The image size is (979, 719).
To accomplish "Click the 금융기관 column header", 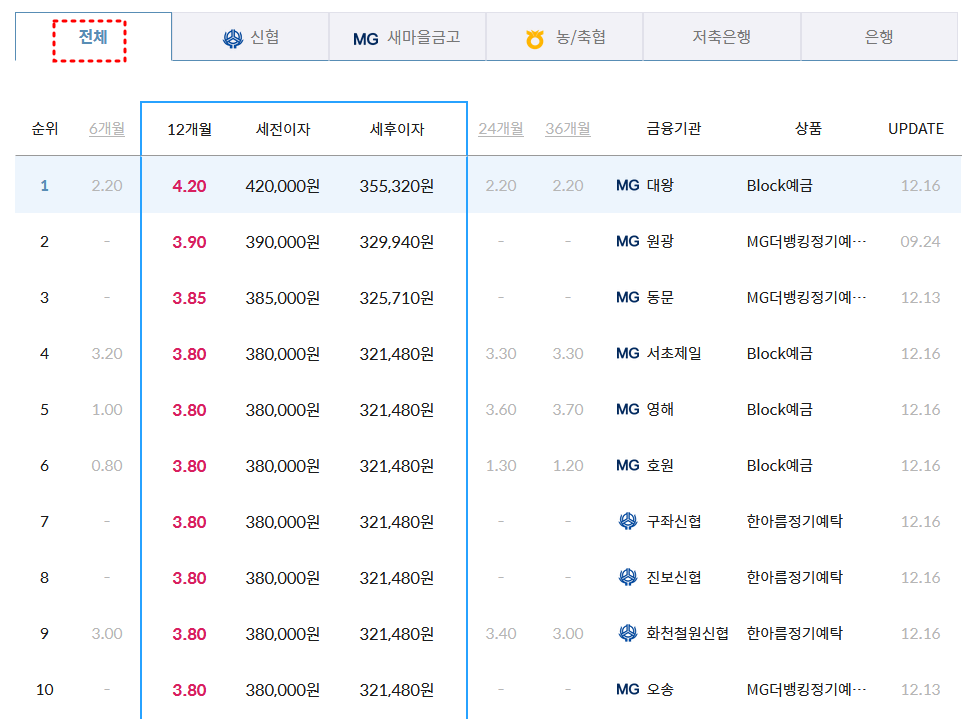I will tap(674, 129).
